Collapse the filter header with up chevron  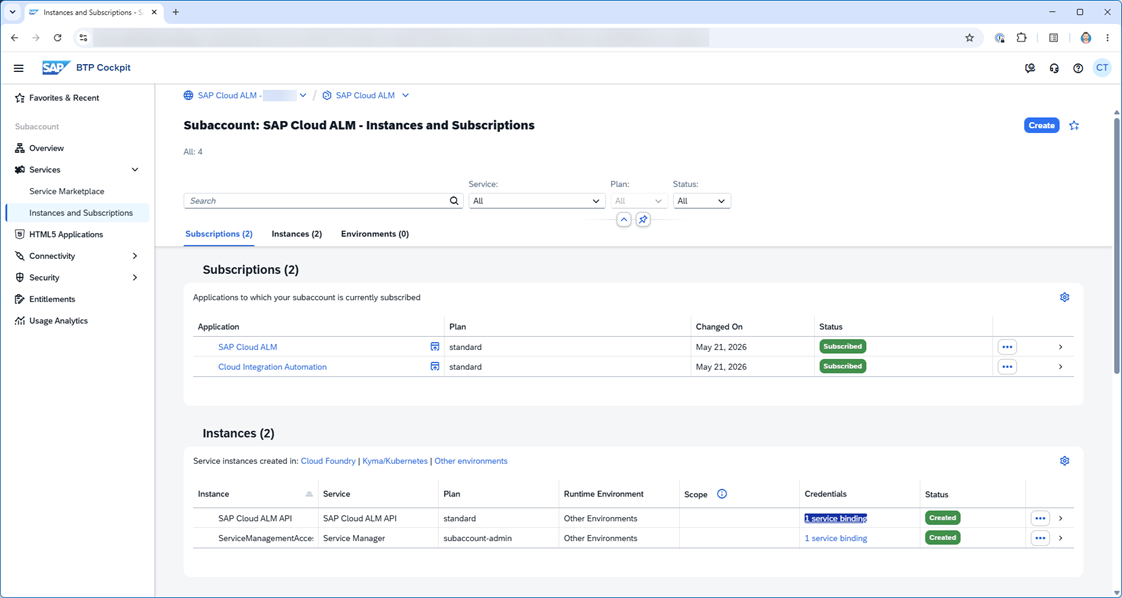[x=624, y=220]
